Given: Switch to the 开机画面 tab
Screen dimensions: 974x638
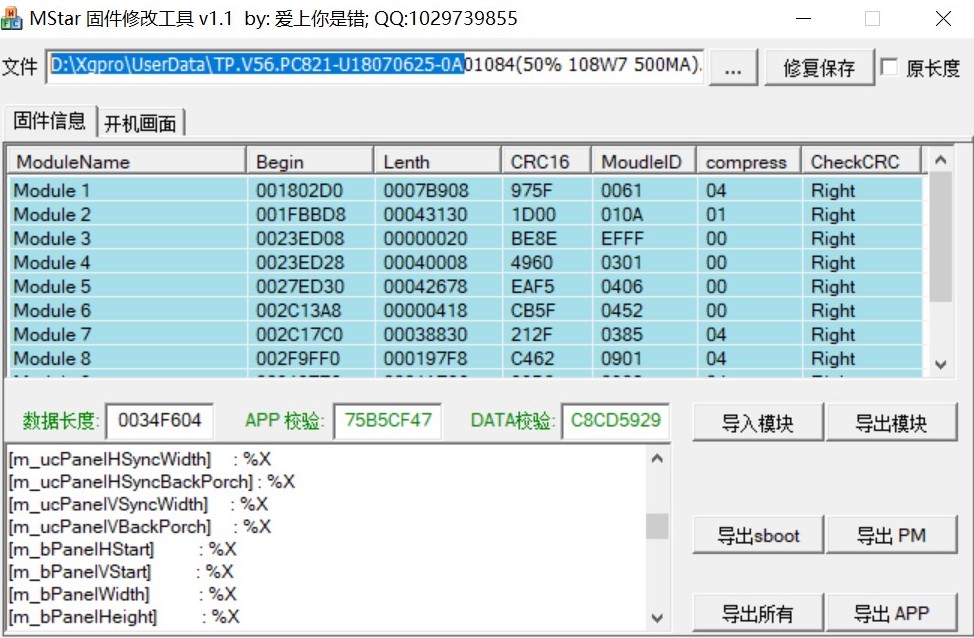Looking at the screenshot, I should coord(140,123).
